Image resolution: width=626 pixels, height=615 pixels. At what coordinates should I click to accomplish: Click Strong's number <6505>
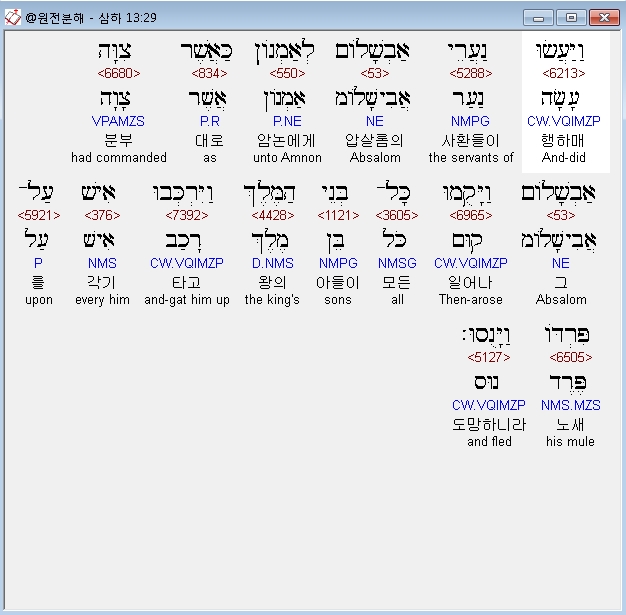pos(571,357)
